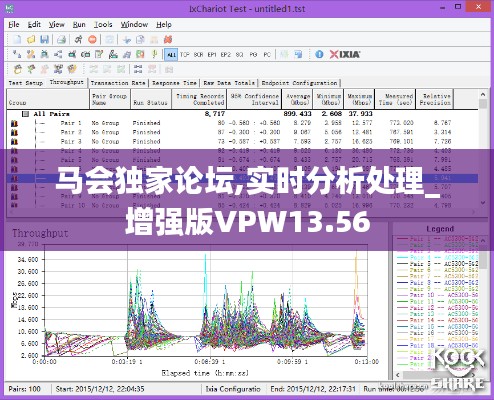Toggle the TCP filter button
The width and height of the screenshot is (494, 400).
pos(185,54)
